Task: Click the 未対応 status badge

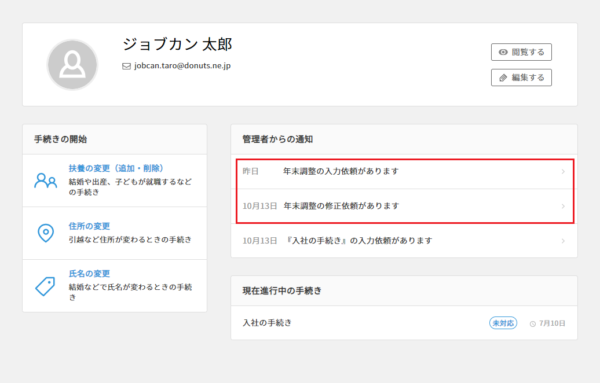Action: click(503, 323)
